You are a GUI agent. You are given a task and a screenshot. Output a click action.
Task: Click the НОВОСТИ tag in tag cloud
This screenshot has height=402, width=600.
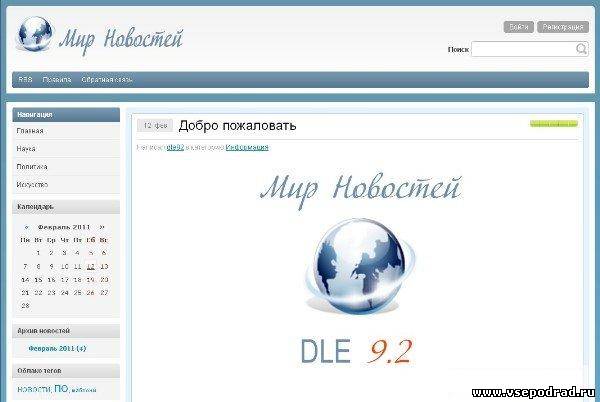tap(34, 390)
